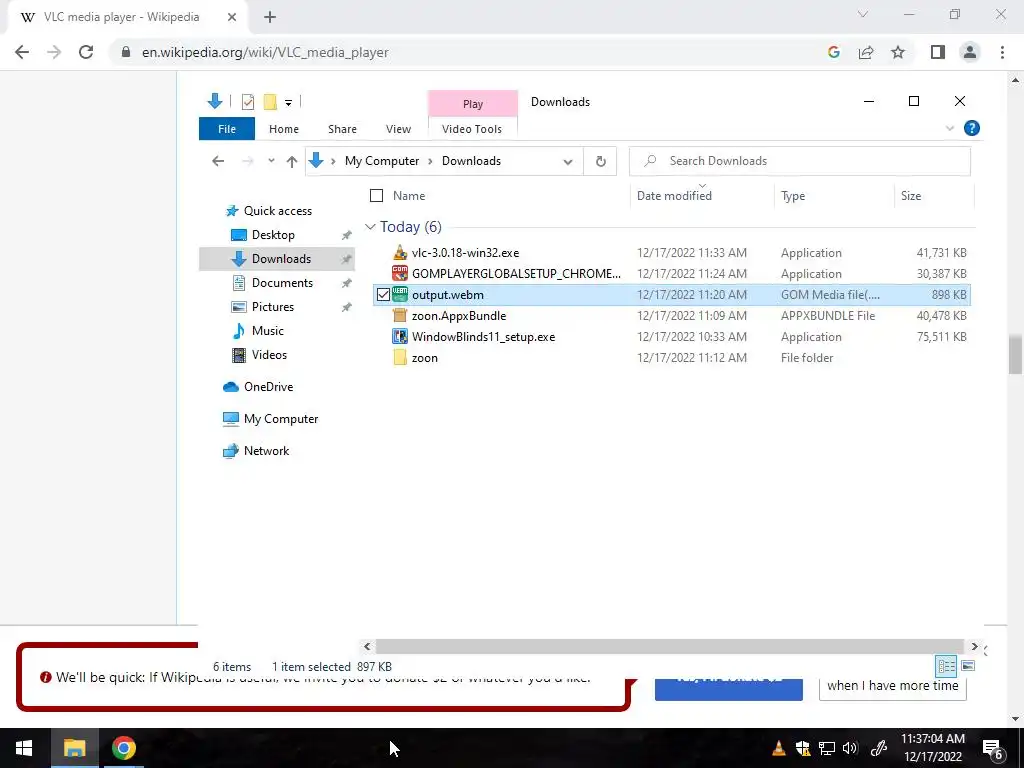The image size is (1024, 768).
Task: Tick the select-all checkbox by Name
Action: (376, 195)
